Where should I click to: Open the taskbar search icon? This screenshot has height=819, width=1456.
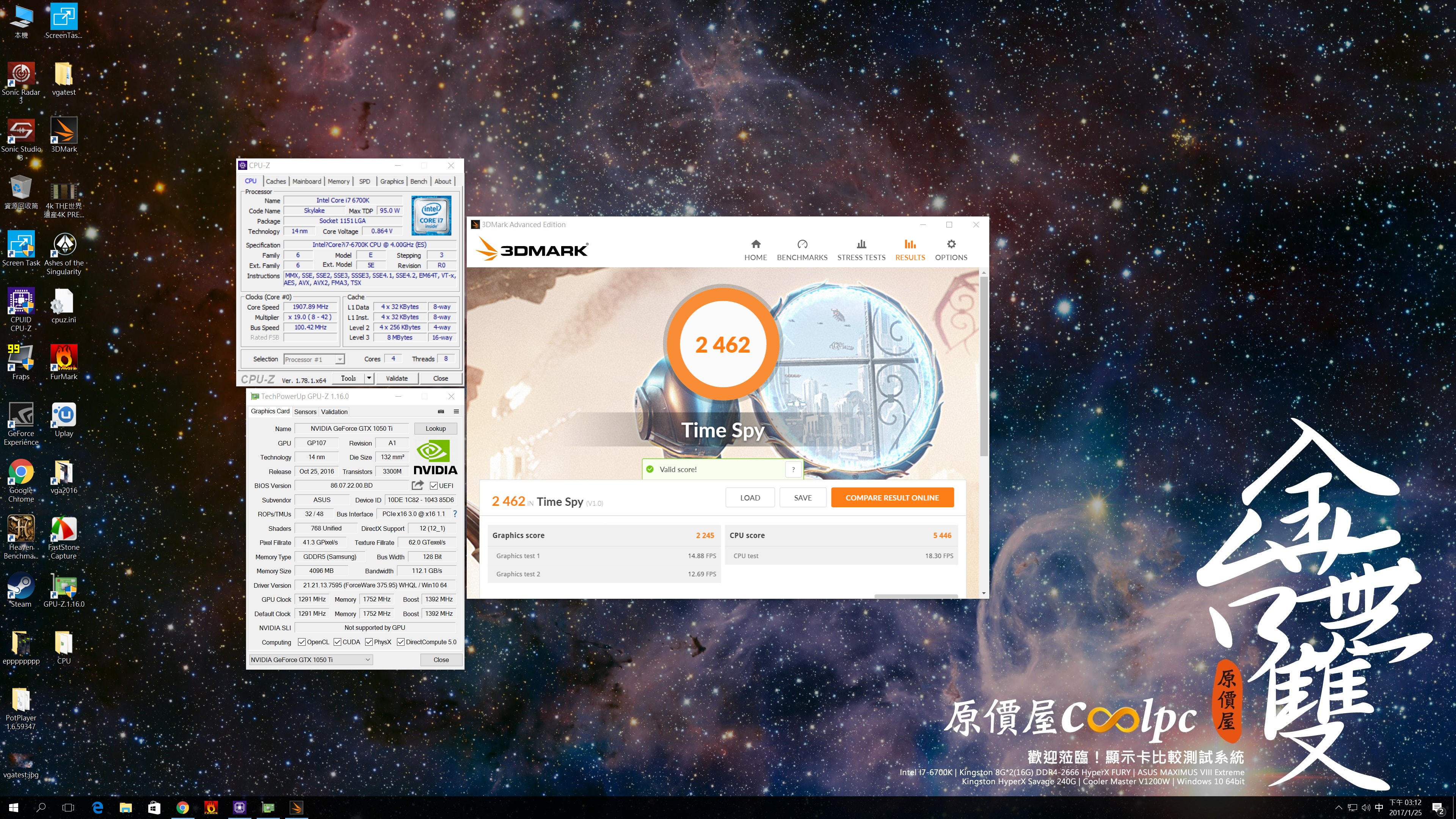[41, 808]
